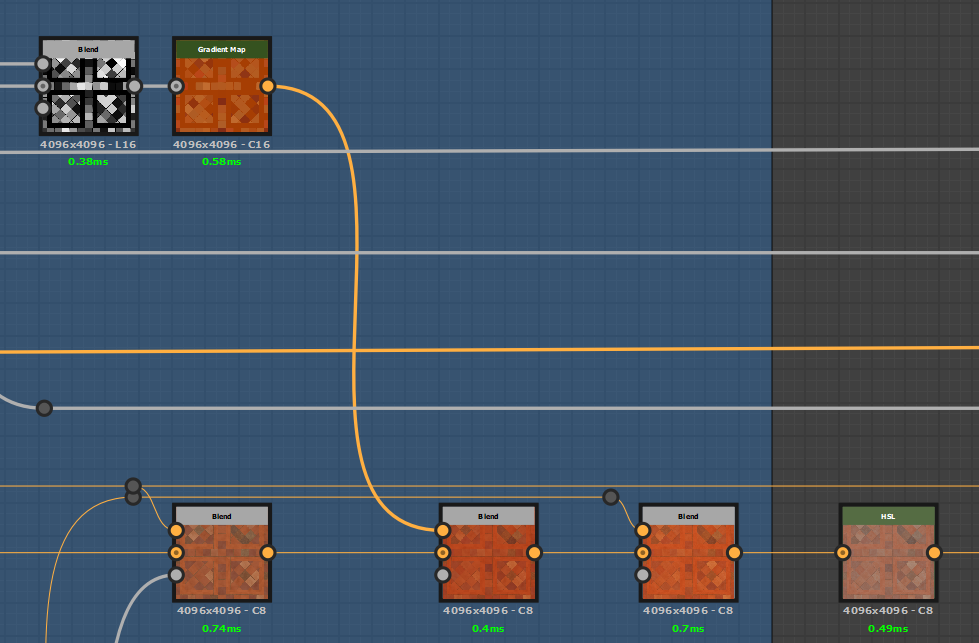This screenshot has height=643, width=979.
Task: Click the Blend title bar of the middle bottom node
Action: coord(488,516)
